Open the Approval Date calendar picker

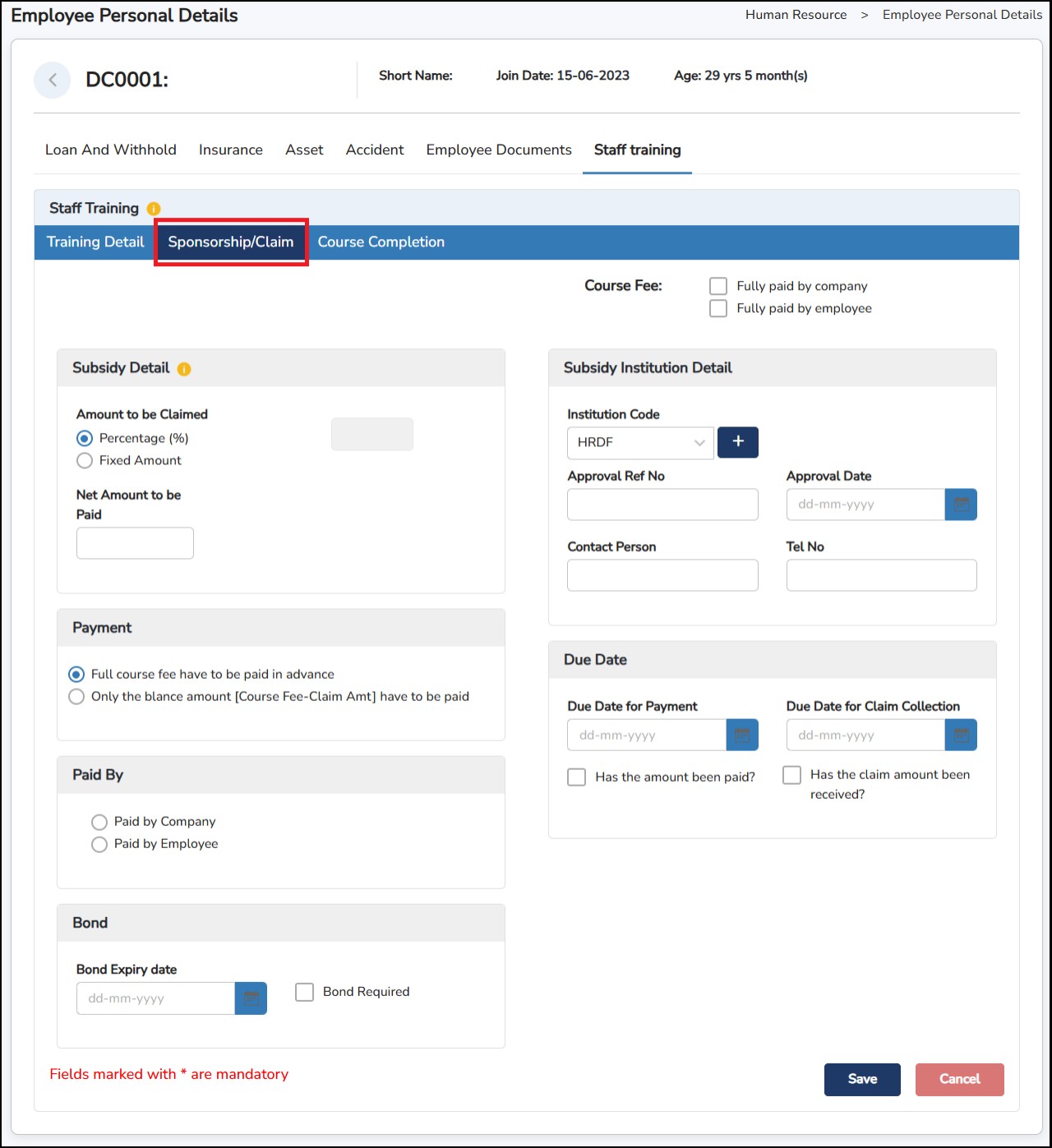(960, 505)
